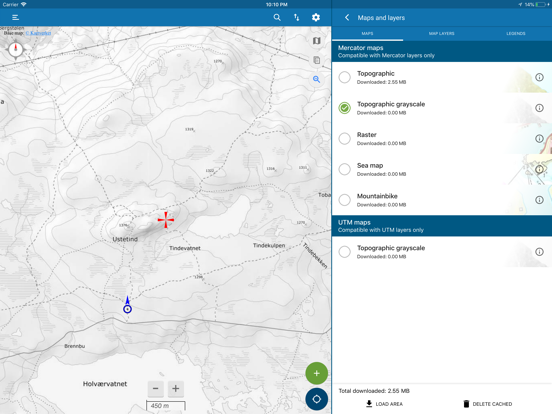Viewport: 552px width, 414px height.
Task: Tap the Tindekulpen label on map
Action: 269,245
